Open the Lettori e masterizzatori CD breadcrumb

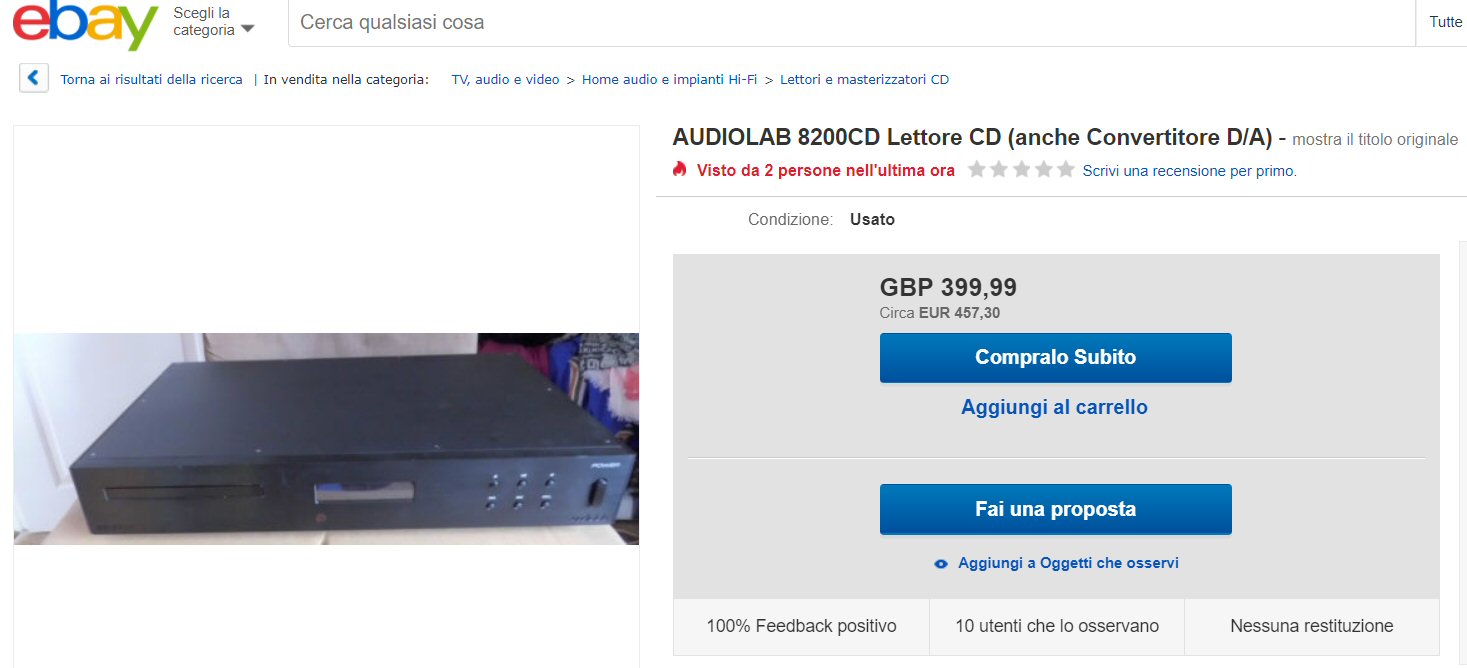(864, 79)
